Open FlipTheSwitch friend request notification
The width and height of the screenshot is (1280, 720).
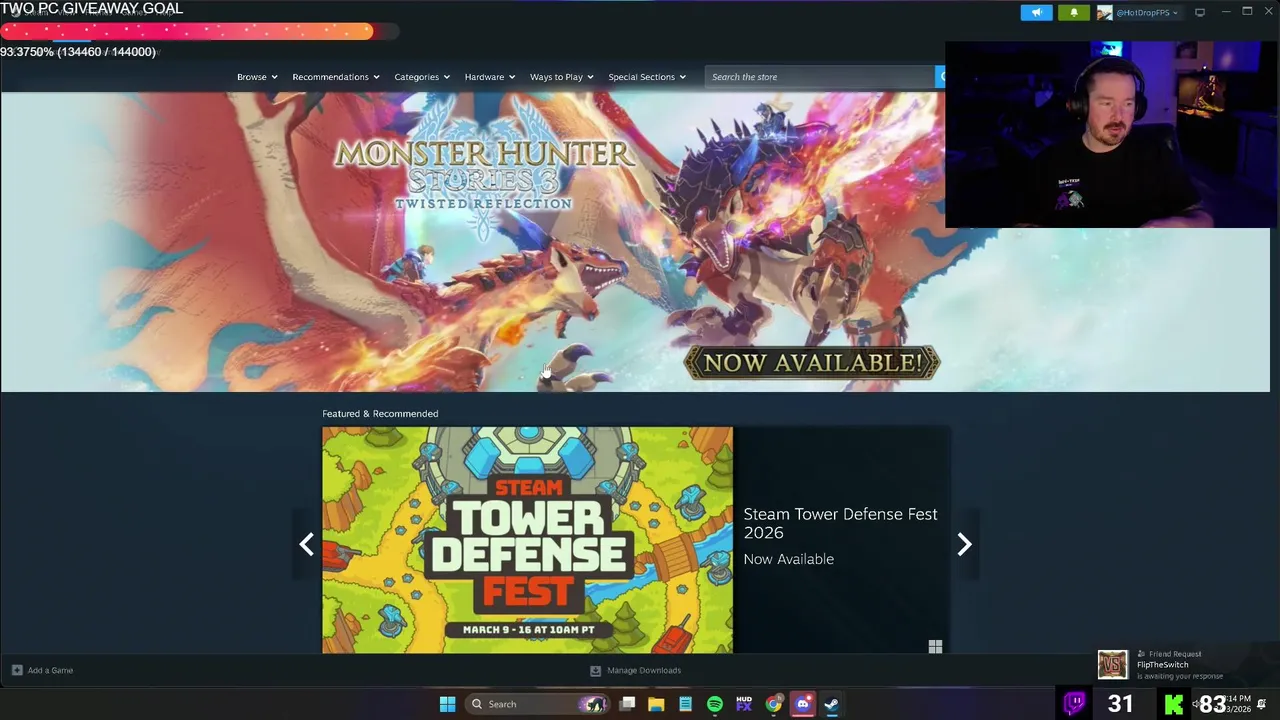(x=1182, y=665)
